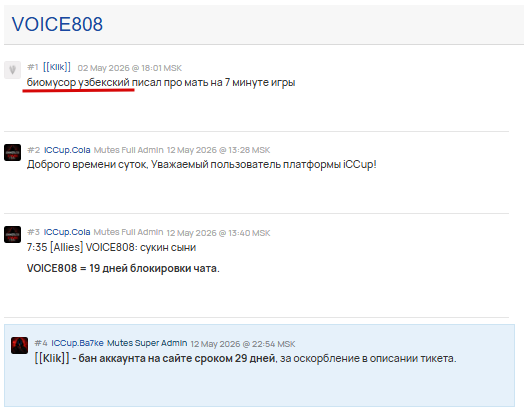Click ICCup.Cola avatar in post #3
The height and width of the screenshot is (412, 524).
coord(12,234)
